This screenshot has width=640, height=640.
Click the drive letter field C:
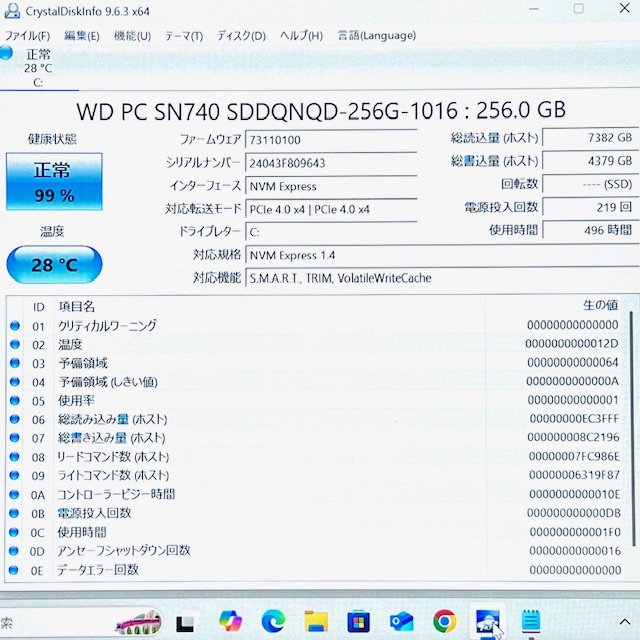point(331,232)
